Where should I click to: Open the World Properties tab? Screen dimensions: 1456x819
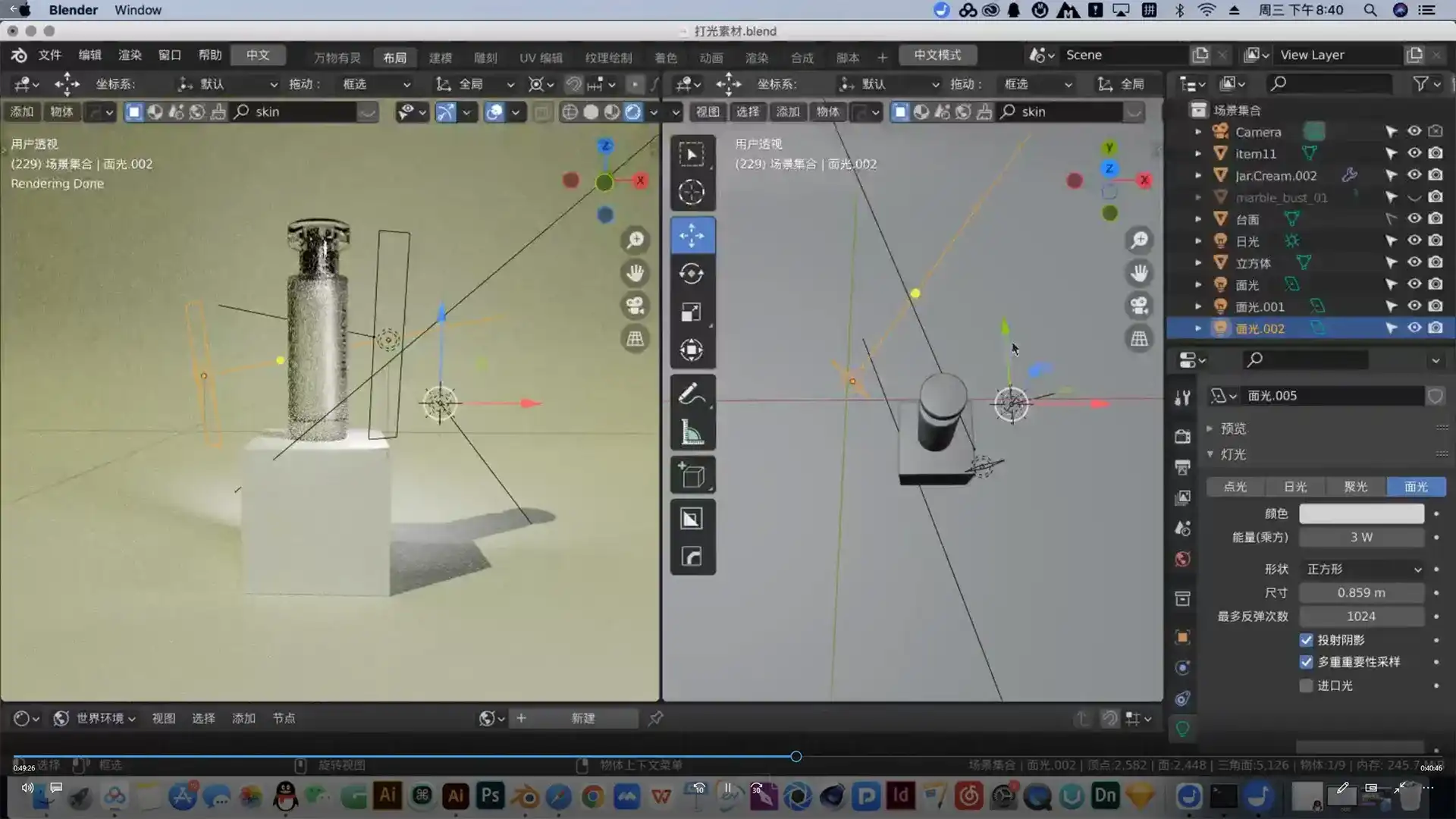(x=1182, y=559)
